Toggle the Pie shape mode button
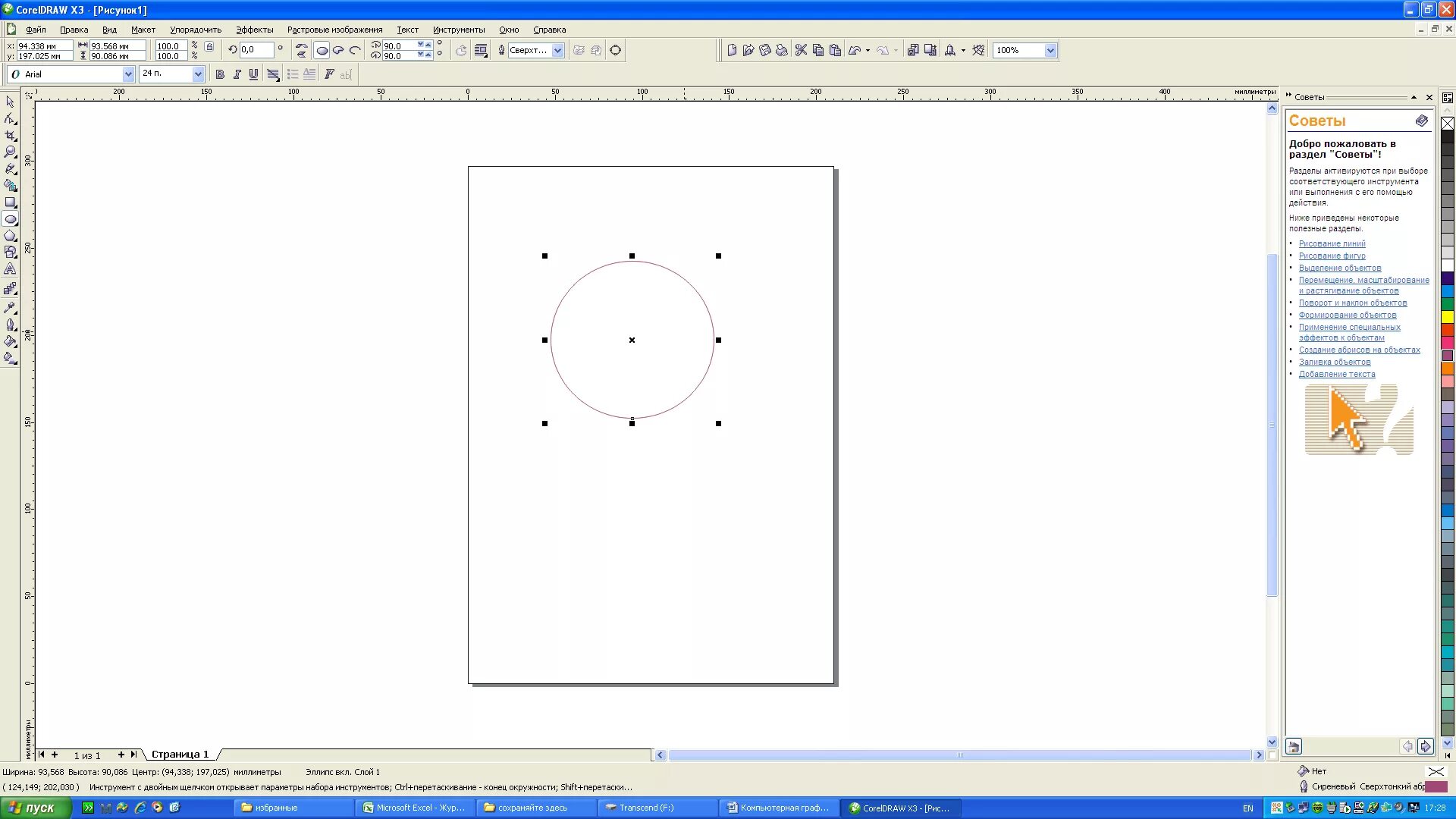1456x819 pixels. point(338,50)
